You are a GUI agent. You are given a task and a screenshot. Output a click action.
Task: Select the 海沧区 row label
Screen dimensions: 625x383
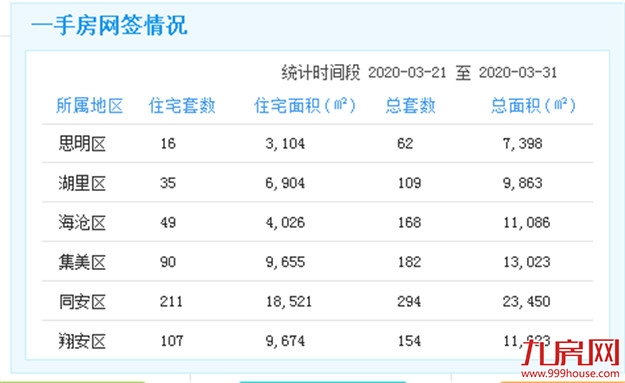pyautogui.click(x=82, y=223)
